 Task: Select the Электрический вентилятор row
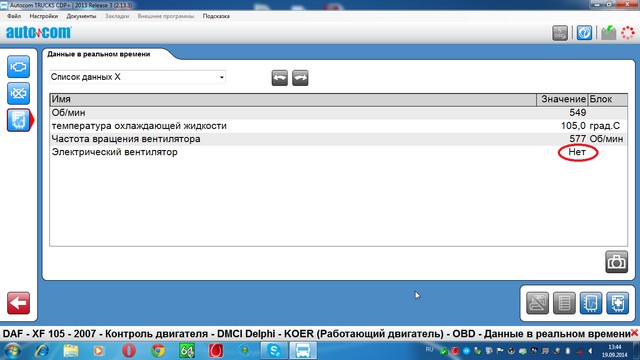point(339,152)
